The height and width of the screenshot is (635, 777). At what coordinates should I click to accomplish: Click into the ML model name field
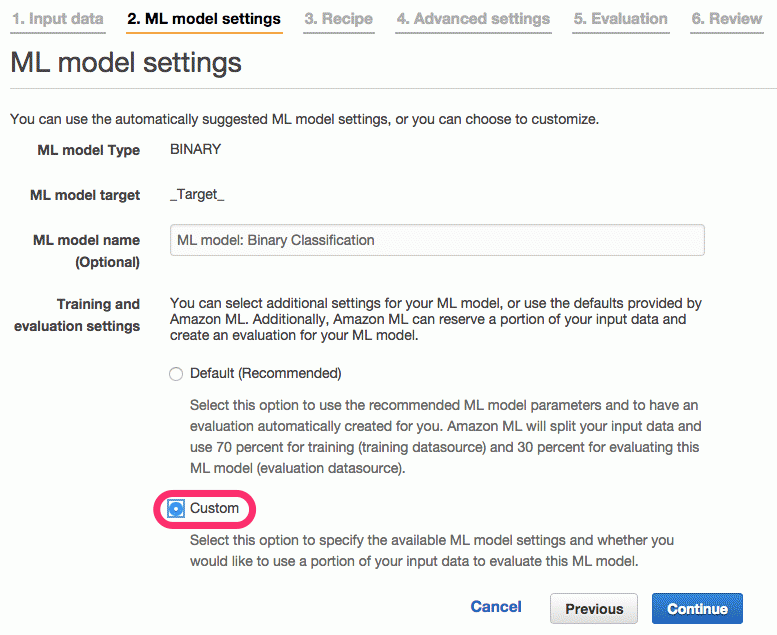(437, 240)
